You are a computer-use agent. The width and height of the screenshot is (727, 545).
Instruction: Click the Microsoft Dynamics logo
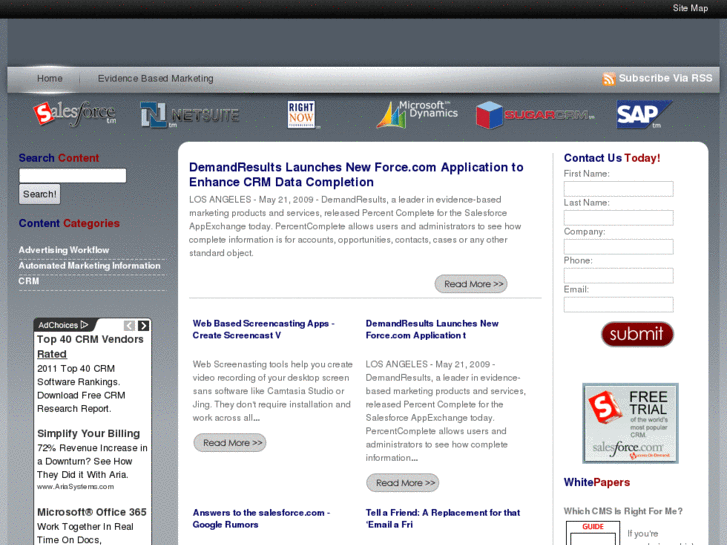[417, 114]
